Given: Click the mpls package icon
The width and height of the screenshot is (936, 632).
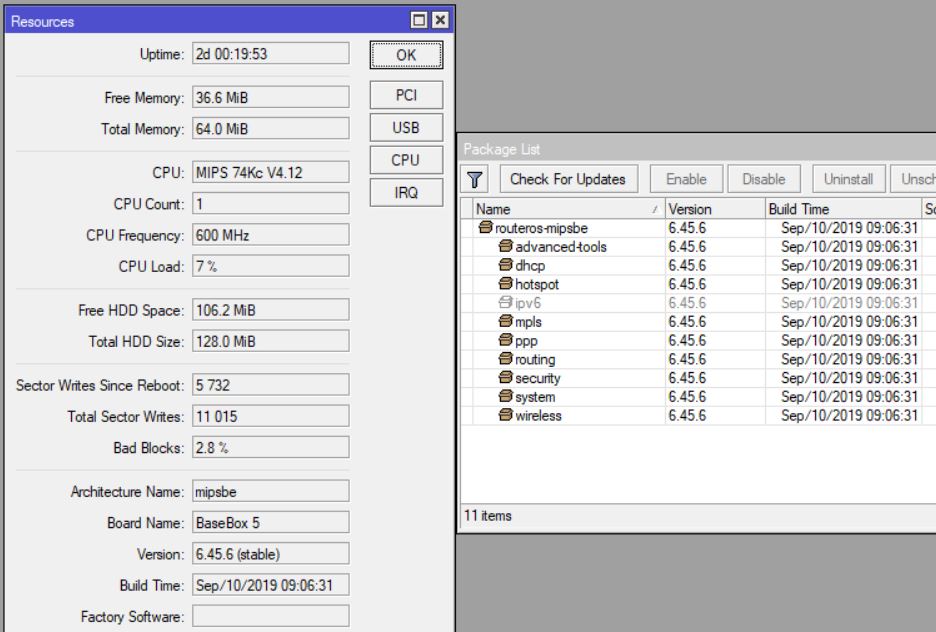Looking at the screenshot, I should tap(506, 321).
